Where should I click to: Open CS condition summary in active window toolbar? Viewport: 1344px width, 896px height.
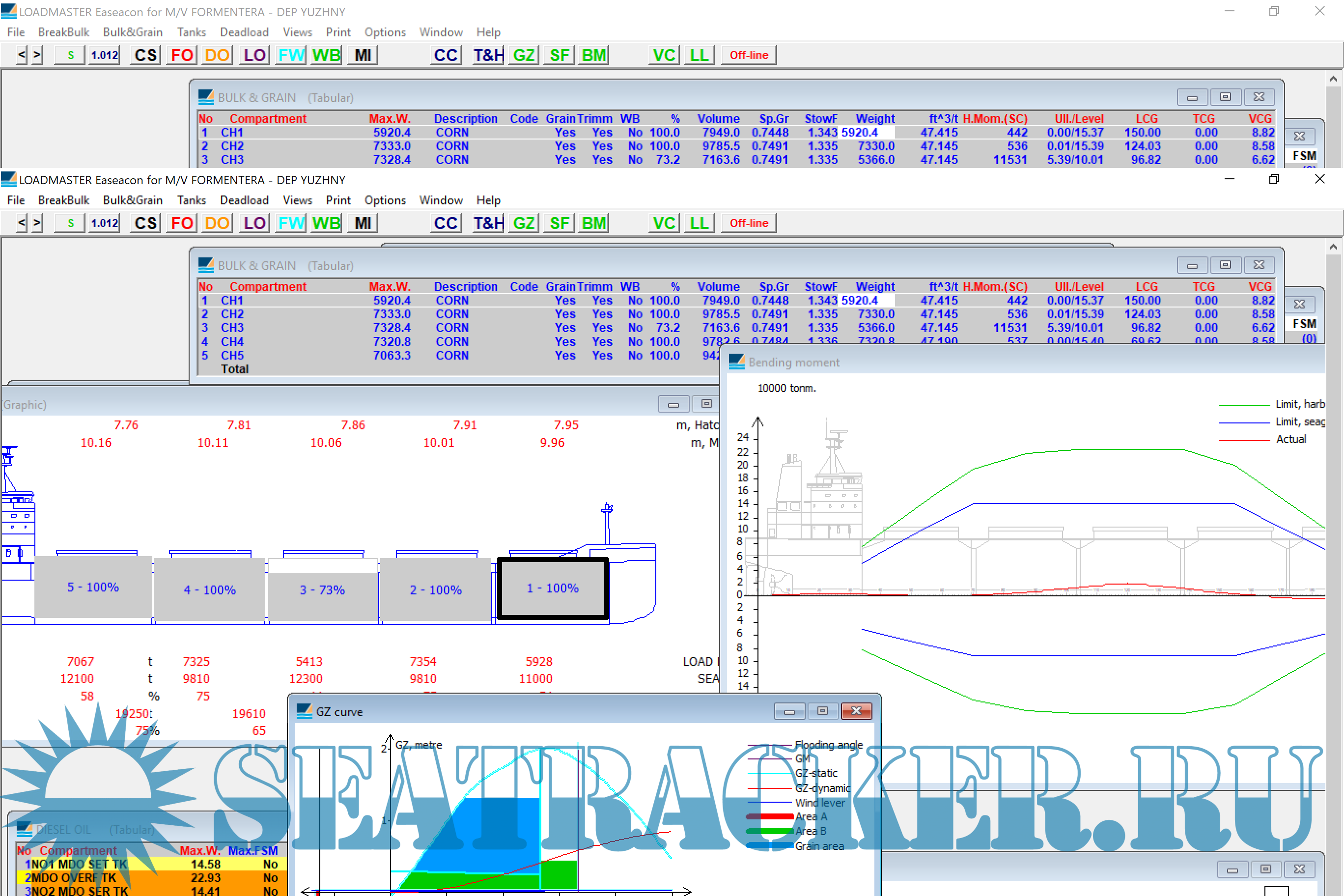coord(145,223)
